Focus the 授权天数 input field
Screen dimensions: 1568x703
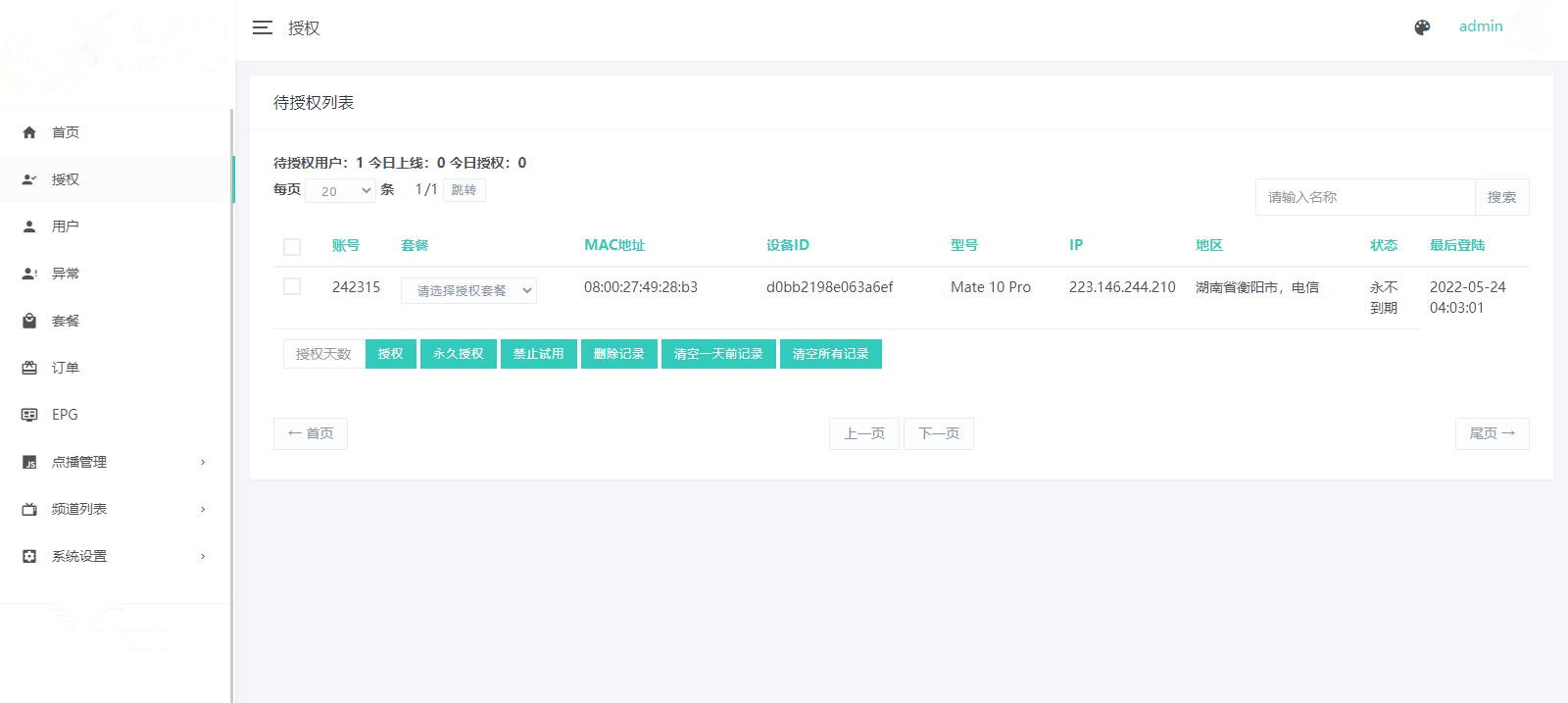323,354
